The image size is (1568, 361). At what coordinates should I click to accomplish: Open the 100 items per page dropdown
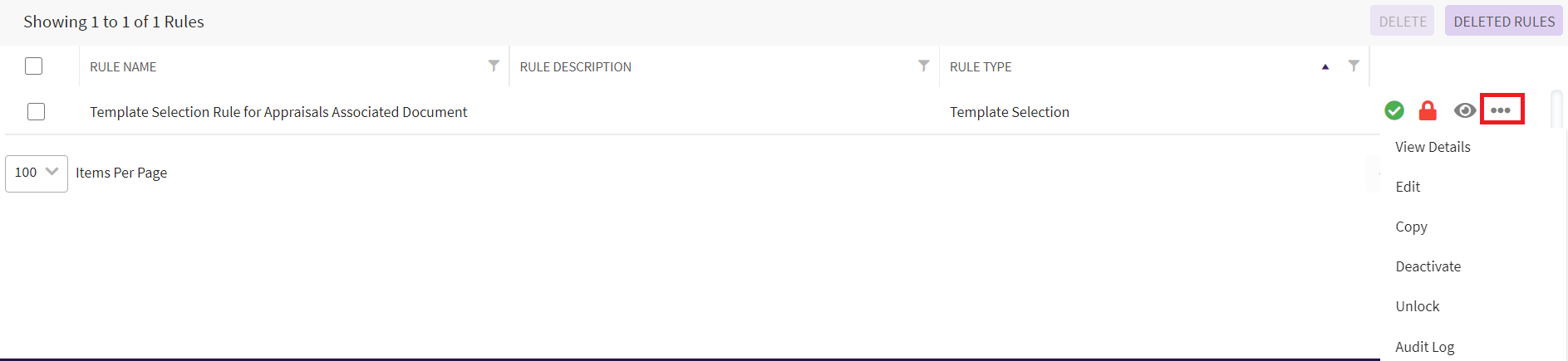pyautogui.click(x=37, y=173)
